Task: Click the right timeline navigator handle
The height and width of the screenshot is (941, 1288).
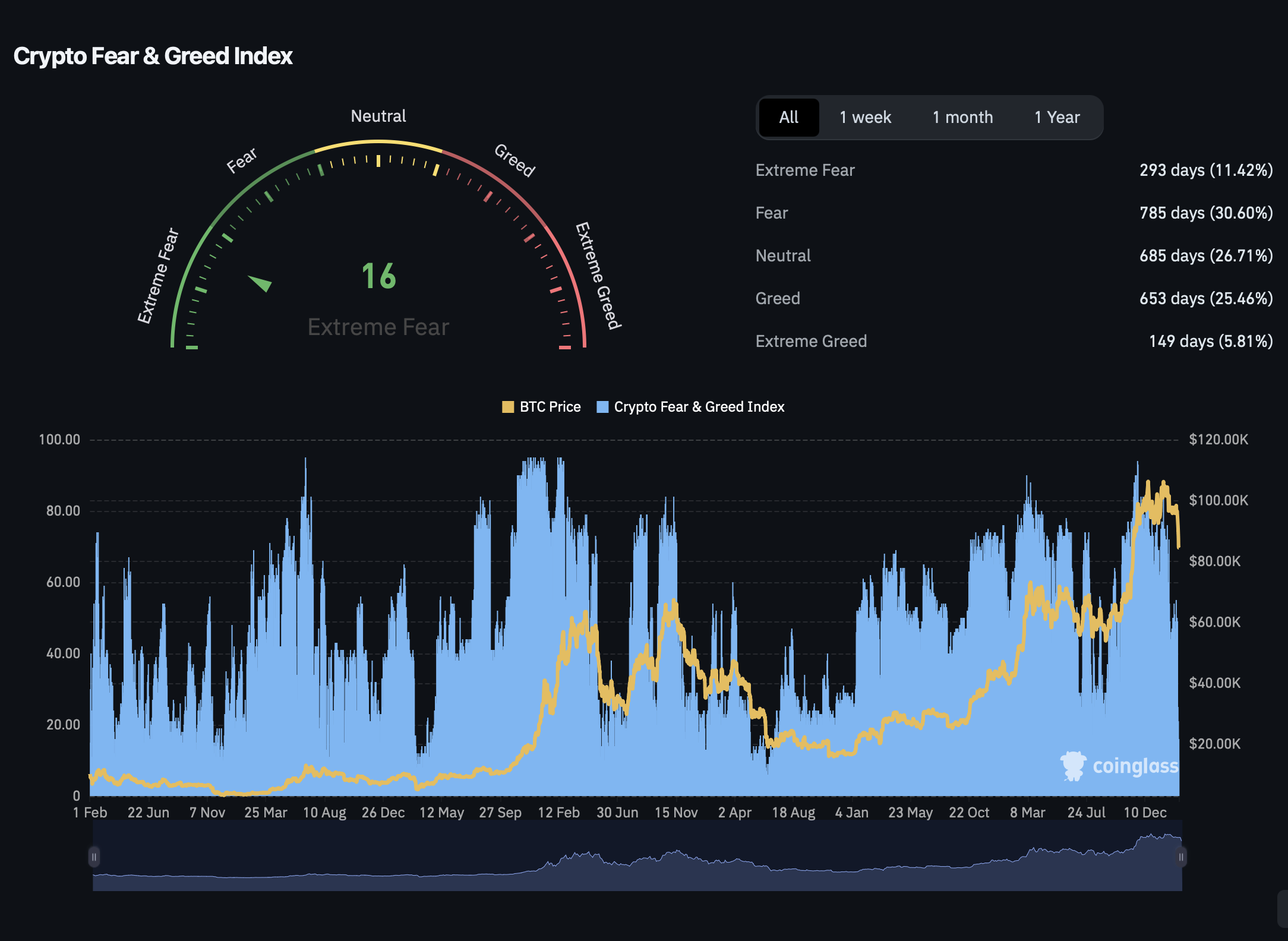Action: pyautogui.click(x=1181, y=857)
